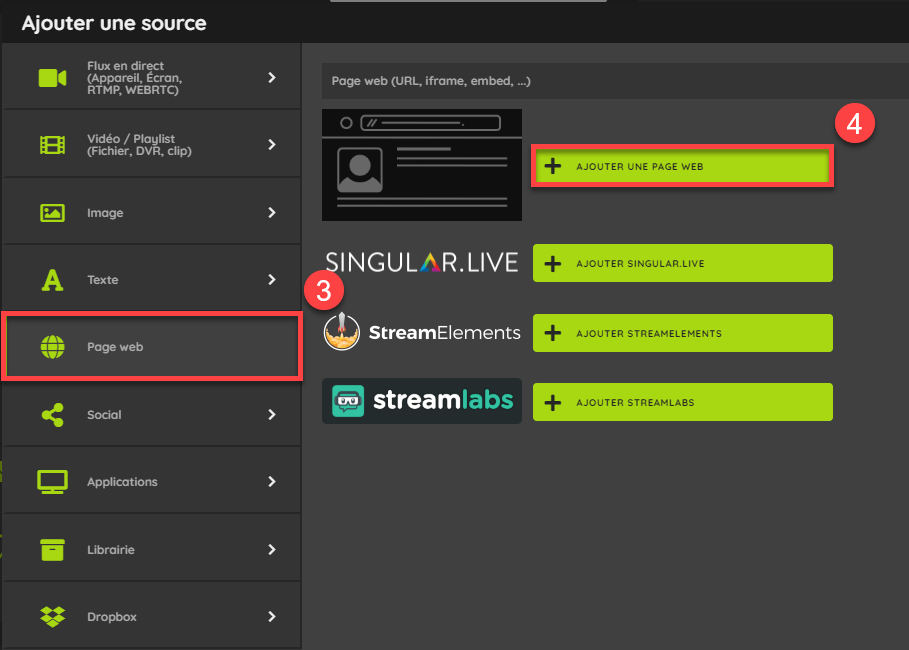This screenshot has width=909, height=650.
Task: Click the Dropbox logo icon
Action: [52, 616]
